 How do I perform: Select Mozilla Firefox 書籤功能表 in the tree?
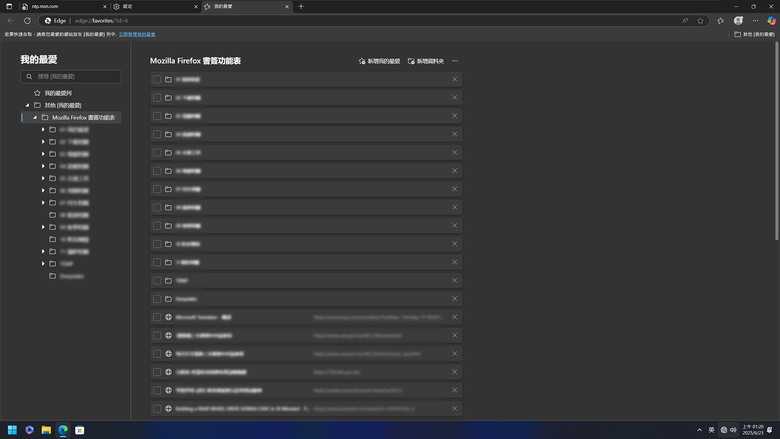(83, 118)
